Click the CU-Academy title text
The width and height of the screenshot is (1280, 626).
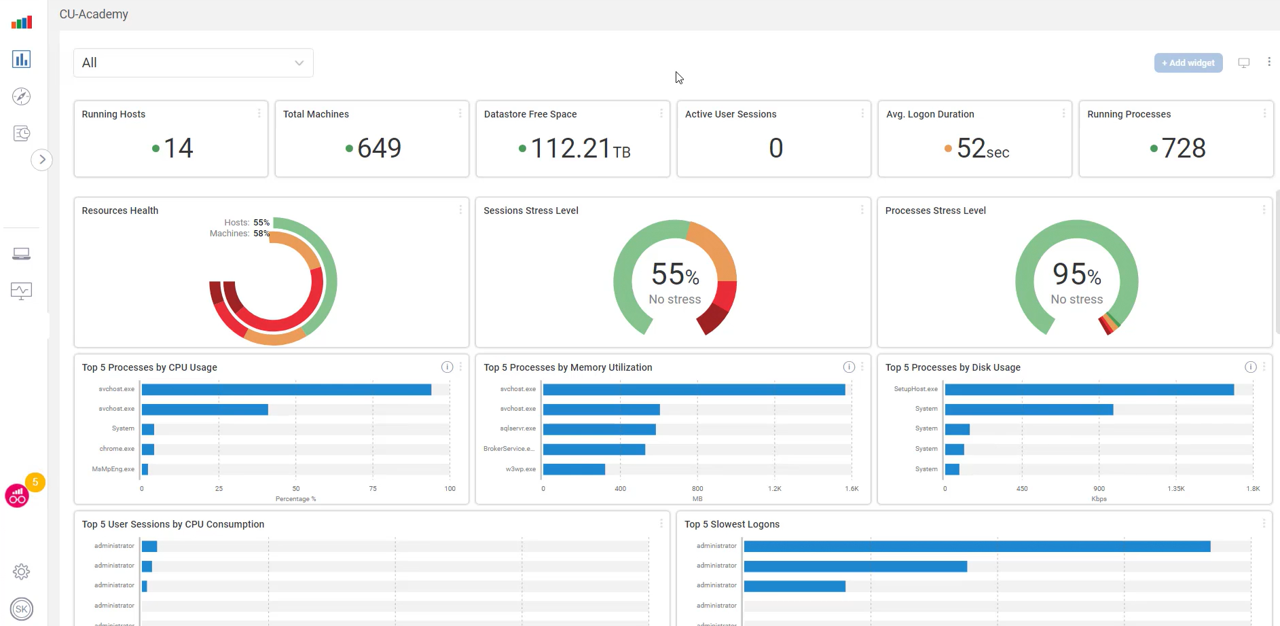coord(94,15)
